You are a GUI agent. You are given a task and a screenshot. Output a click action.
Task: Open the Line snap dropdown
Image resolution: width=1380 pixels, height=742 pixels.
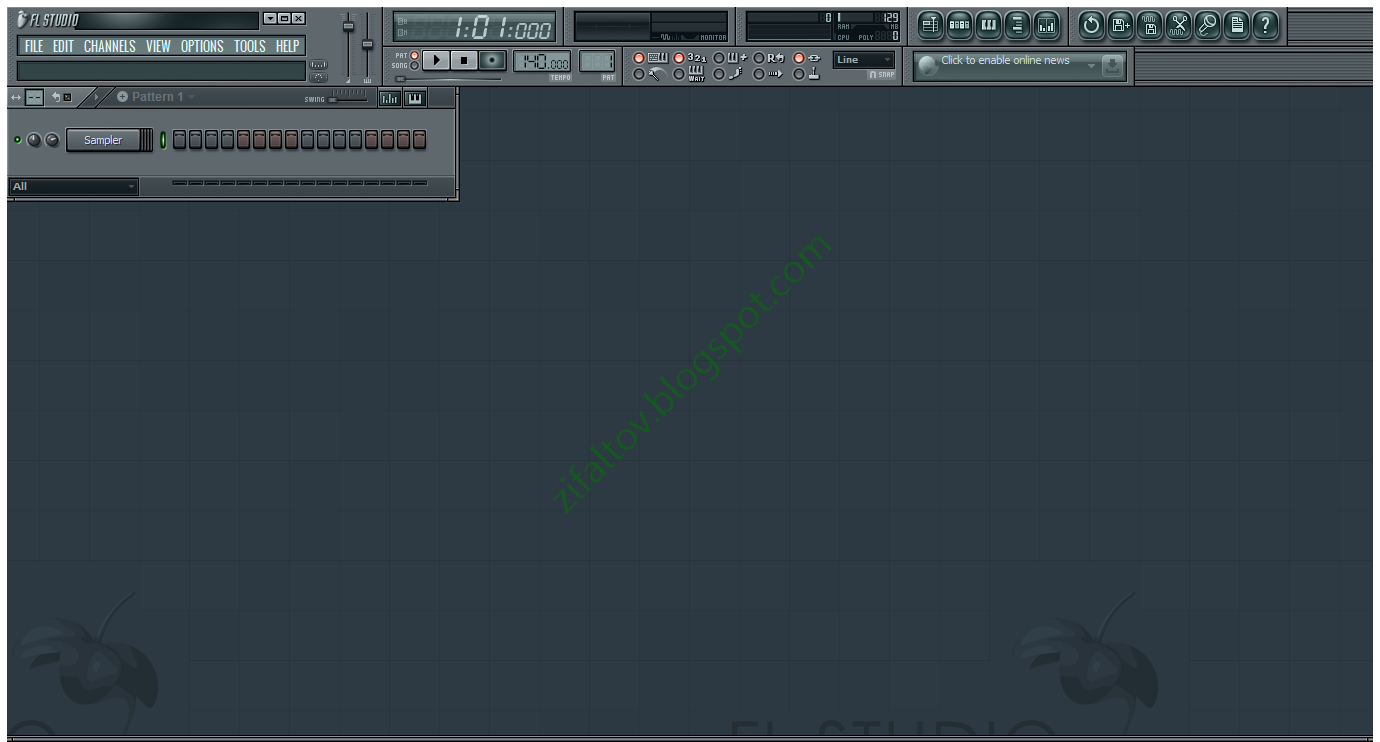pos(864,60)
